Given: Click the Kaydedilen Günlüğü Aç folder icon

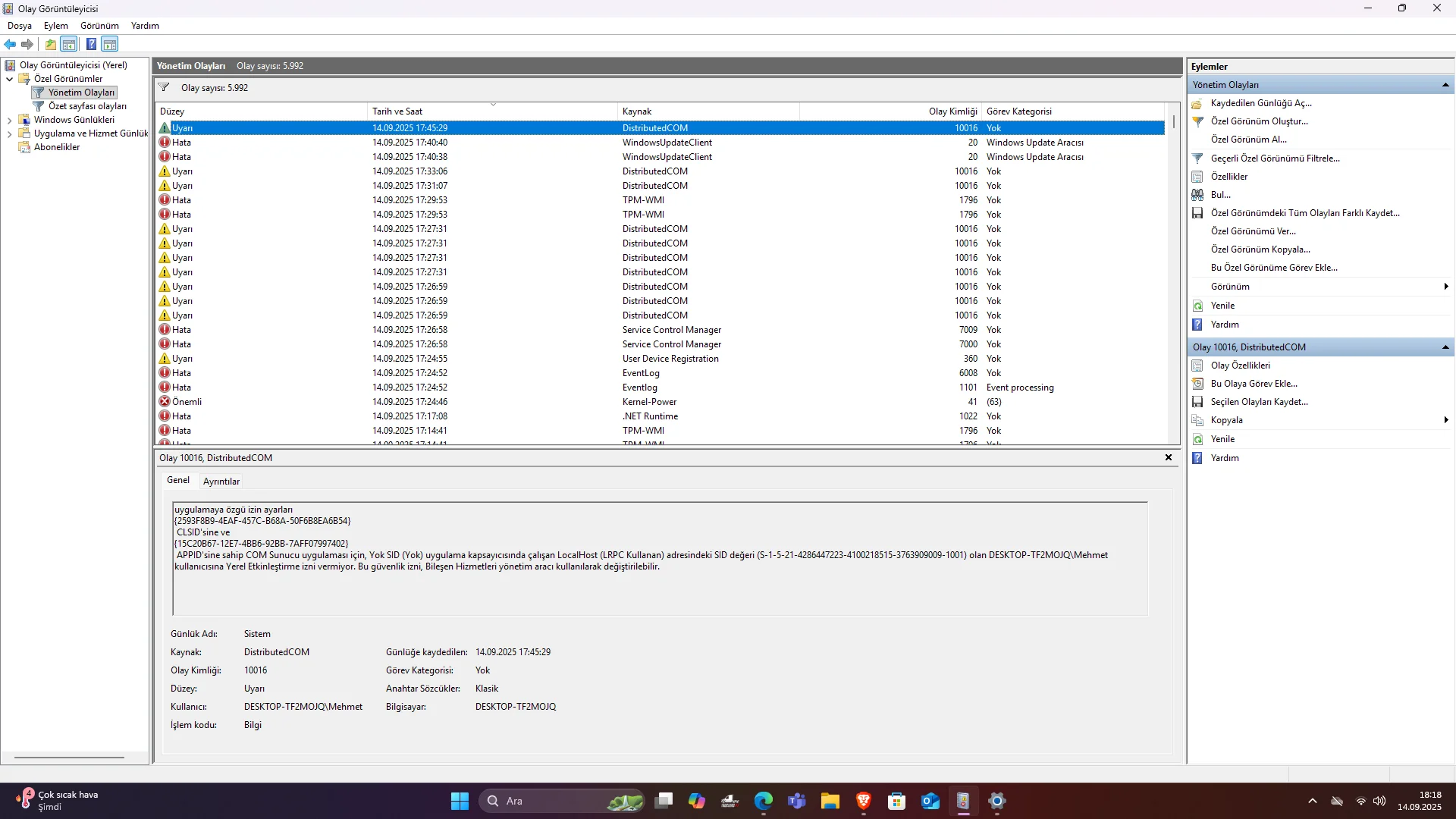Looking at the screenshot, I should click(x=1197, y=103).
